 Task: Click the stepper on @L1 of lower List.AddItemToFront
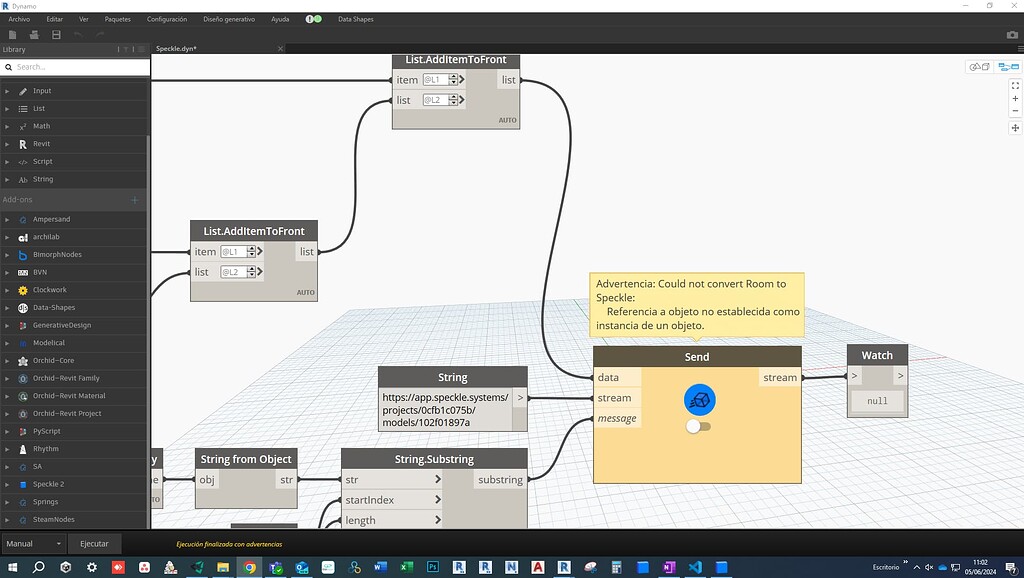[x=251, y=251]
